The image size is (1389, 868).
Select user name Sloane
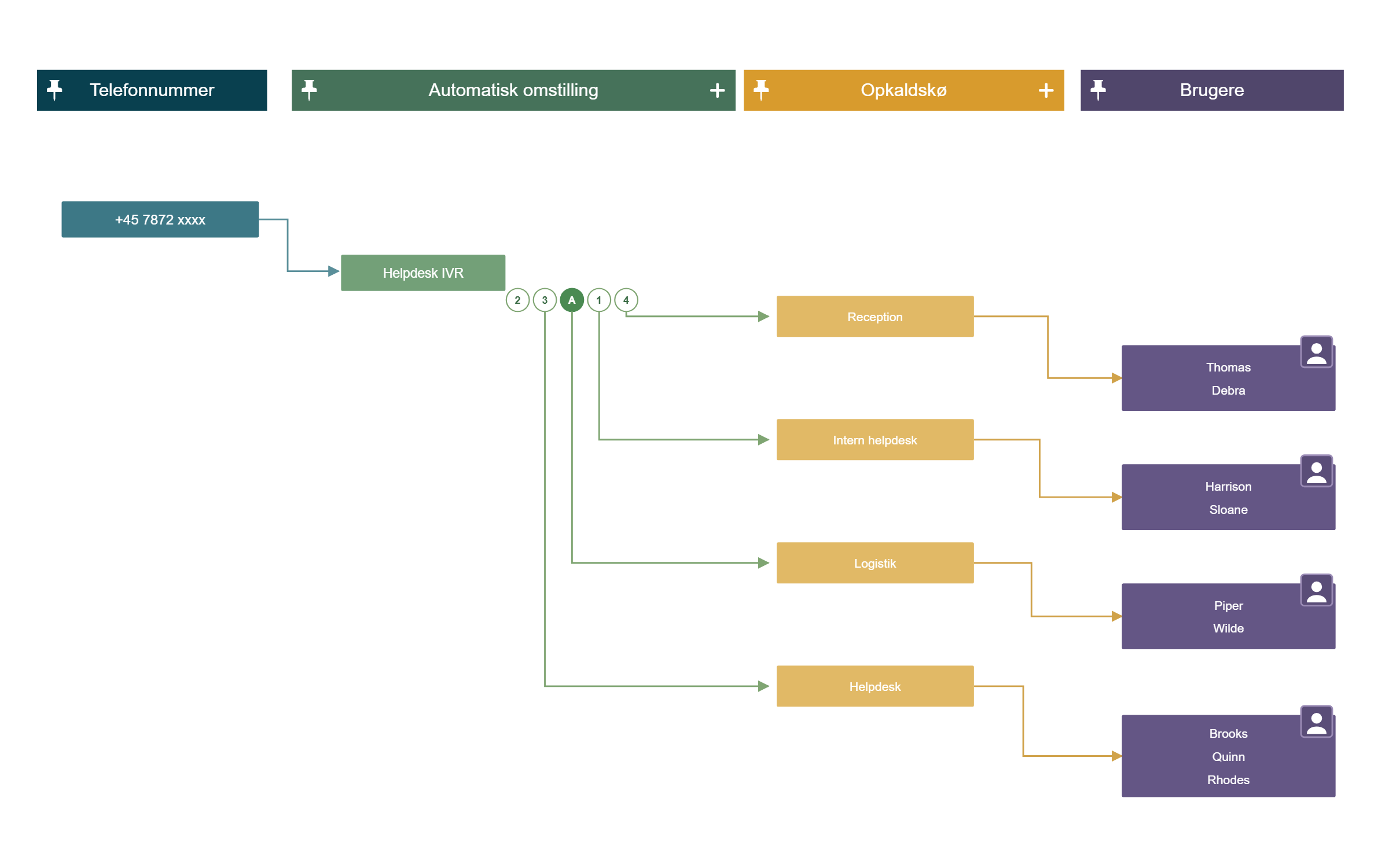[1228, 510]
